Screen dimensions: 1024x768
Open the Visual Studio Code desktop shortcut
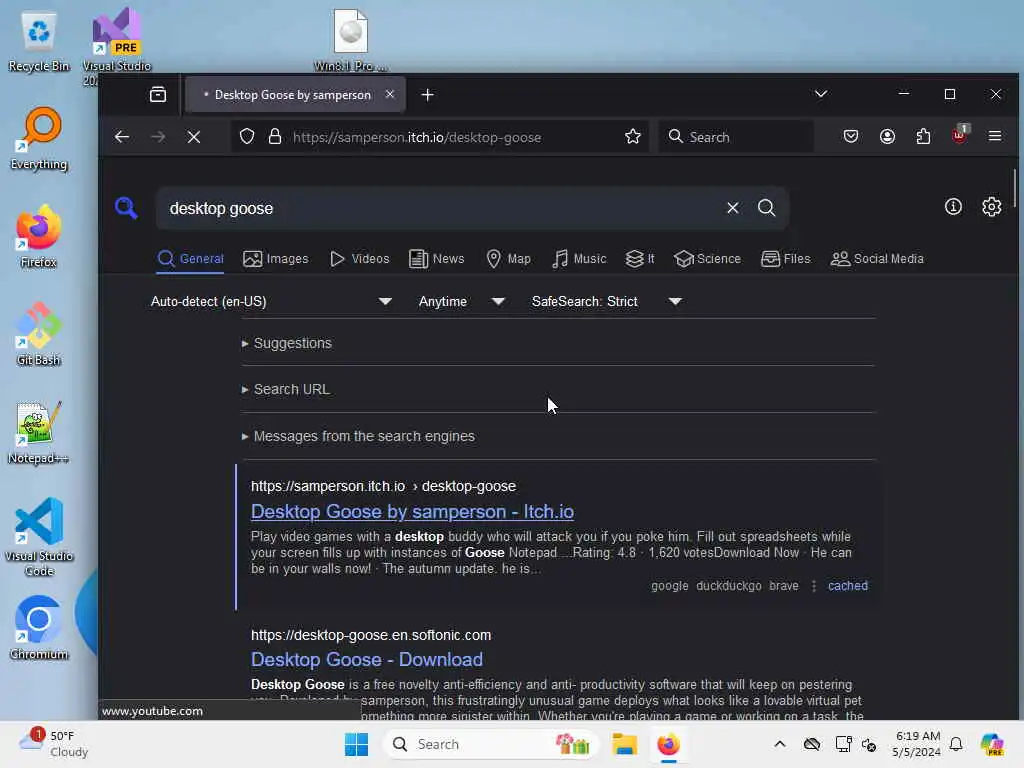click(39, 537)
